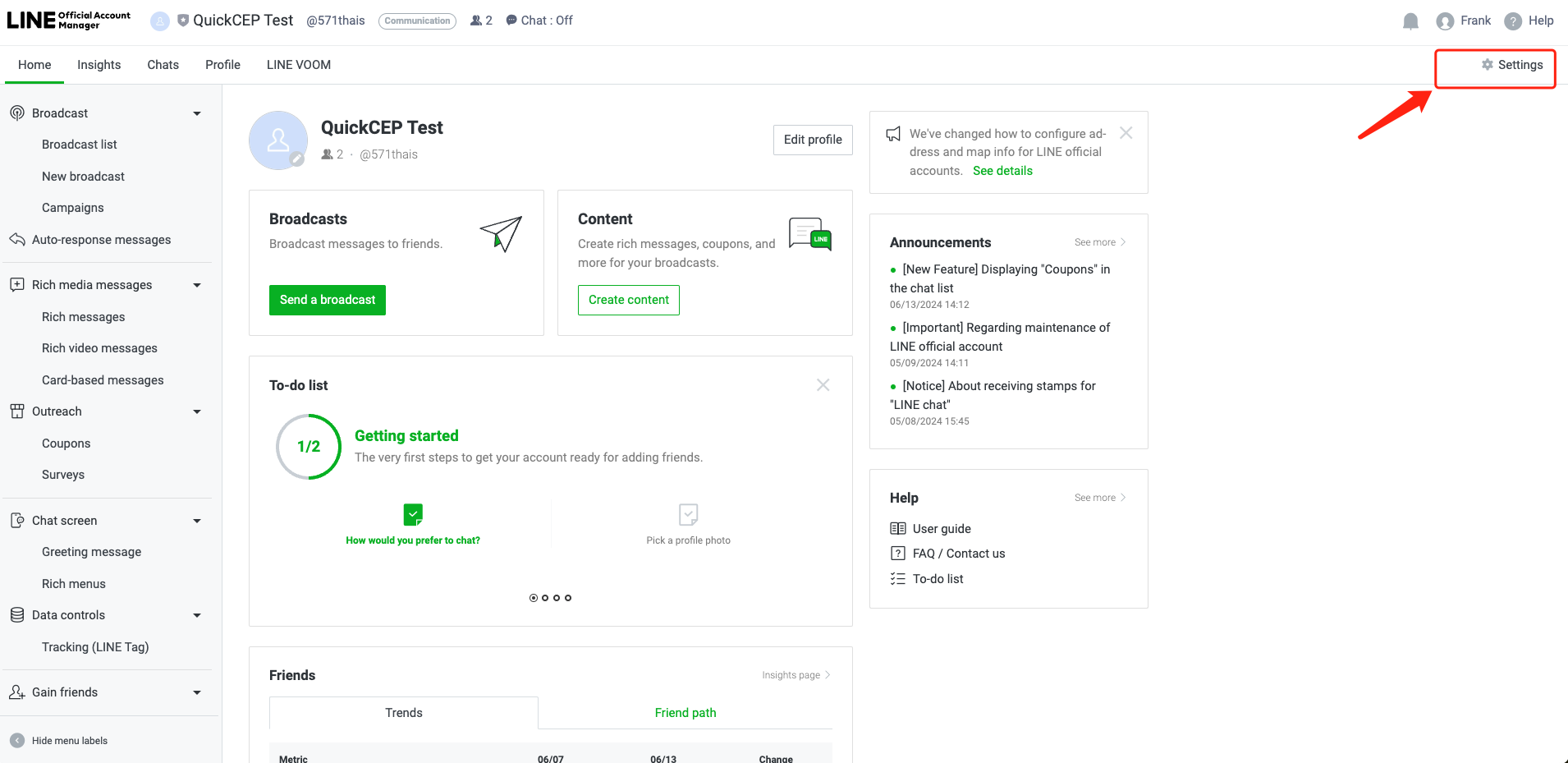
Task: Click the Settings gear icon
Action: 1487,65
